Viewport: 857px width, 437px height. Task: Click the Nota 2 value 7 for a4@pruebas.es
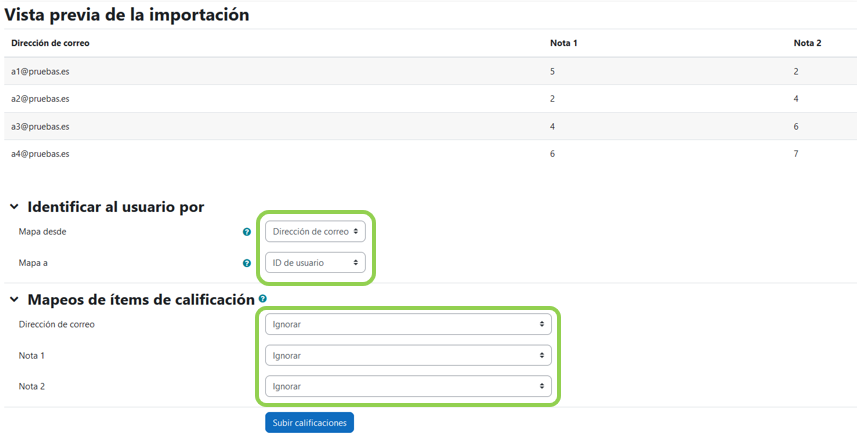[796, 154]
